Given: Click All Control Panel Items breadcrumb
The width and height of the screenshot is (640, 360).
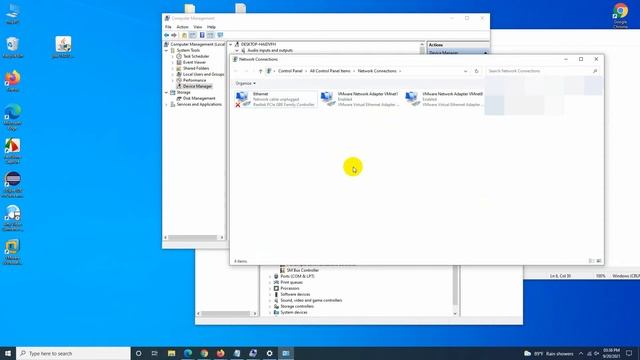Looking at the screenshot, I should point(330,71).
